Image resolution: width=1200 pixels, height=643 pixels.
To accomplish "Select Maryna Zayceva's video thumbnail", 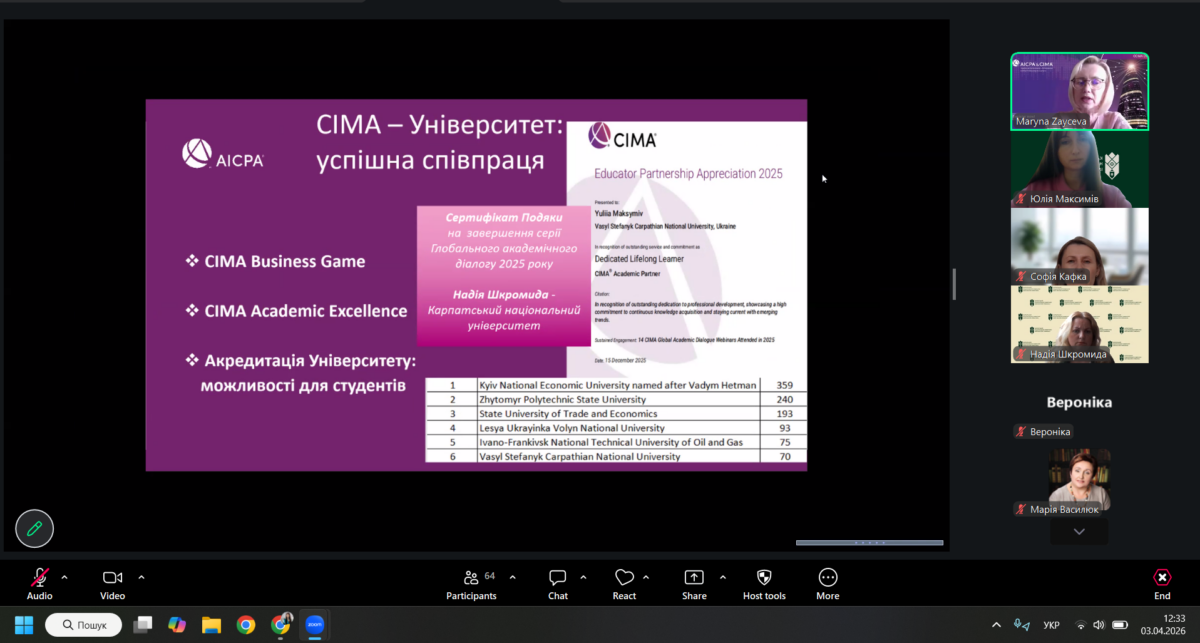I will 1079,92.
